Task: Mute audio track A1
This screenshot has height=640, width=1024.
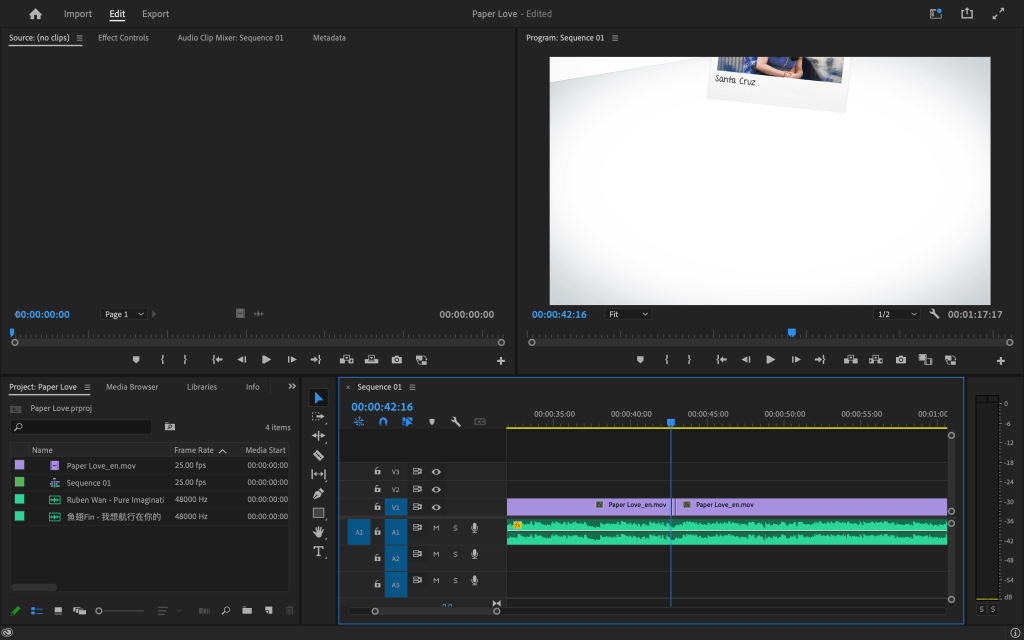Action: tap(436, 528)
